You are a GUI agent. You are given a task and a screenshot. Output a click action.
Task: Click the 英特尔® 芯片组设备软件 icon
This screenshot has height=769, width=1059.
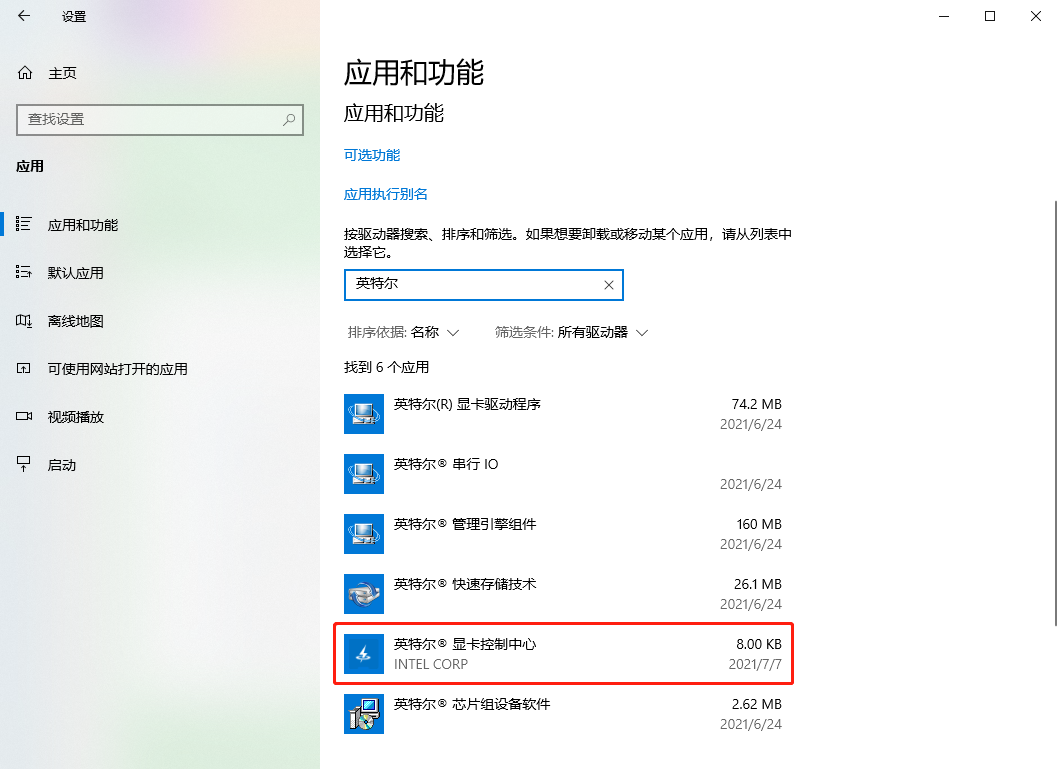(363, 714)
